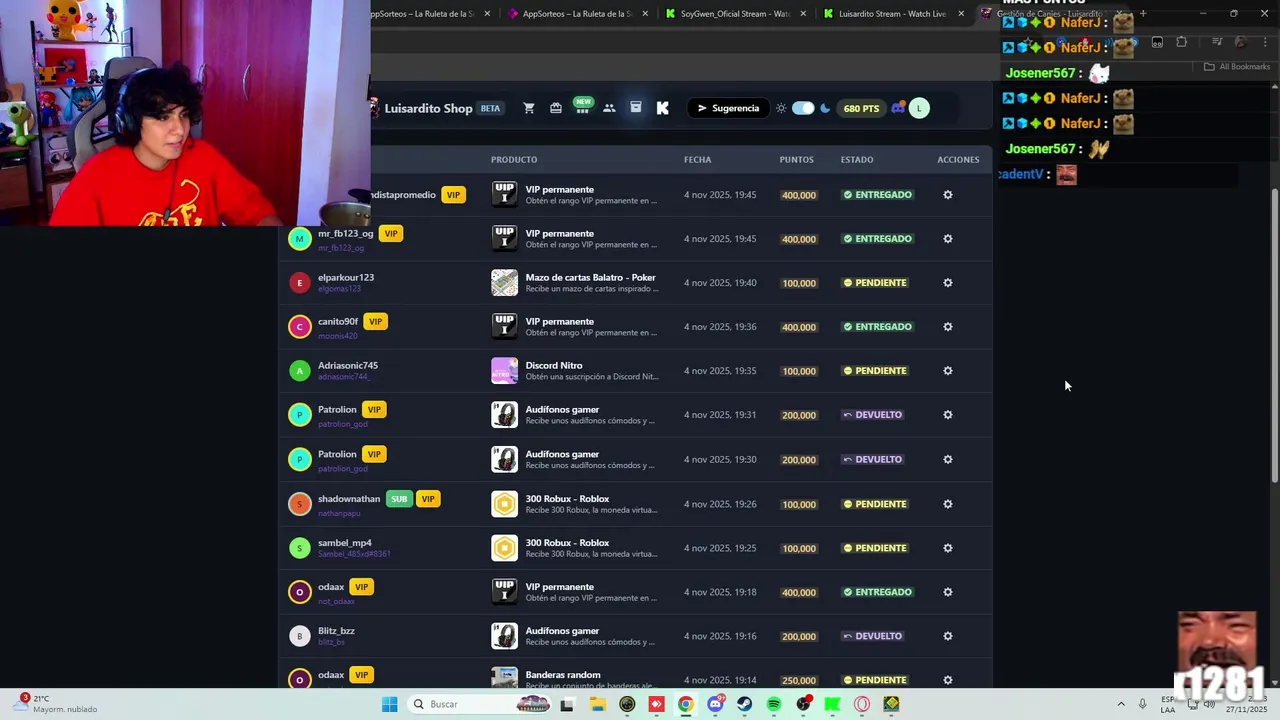Open actions gear for elparkour123 row

click(x=948, y=283)
